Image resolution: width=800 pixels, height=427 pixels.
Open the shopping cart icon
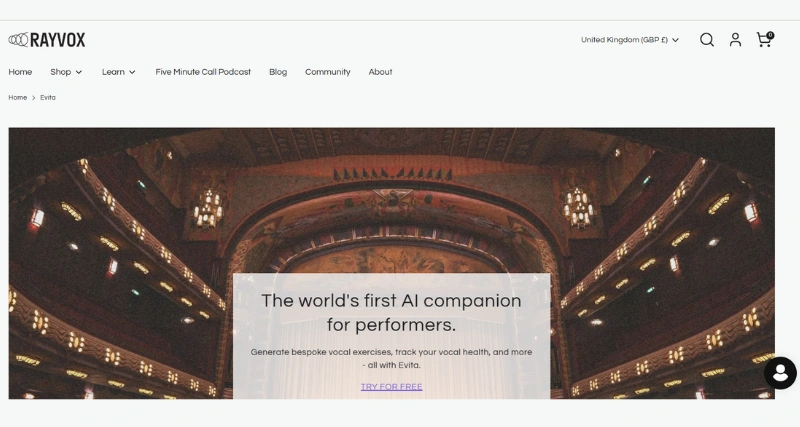tap(763, 41)
